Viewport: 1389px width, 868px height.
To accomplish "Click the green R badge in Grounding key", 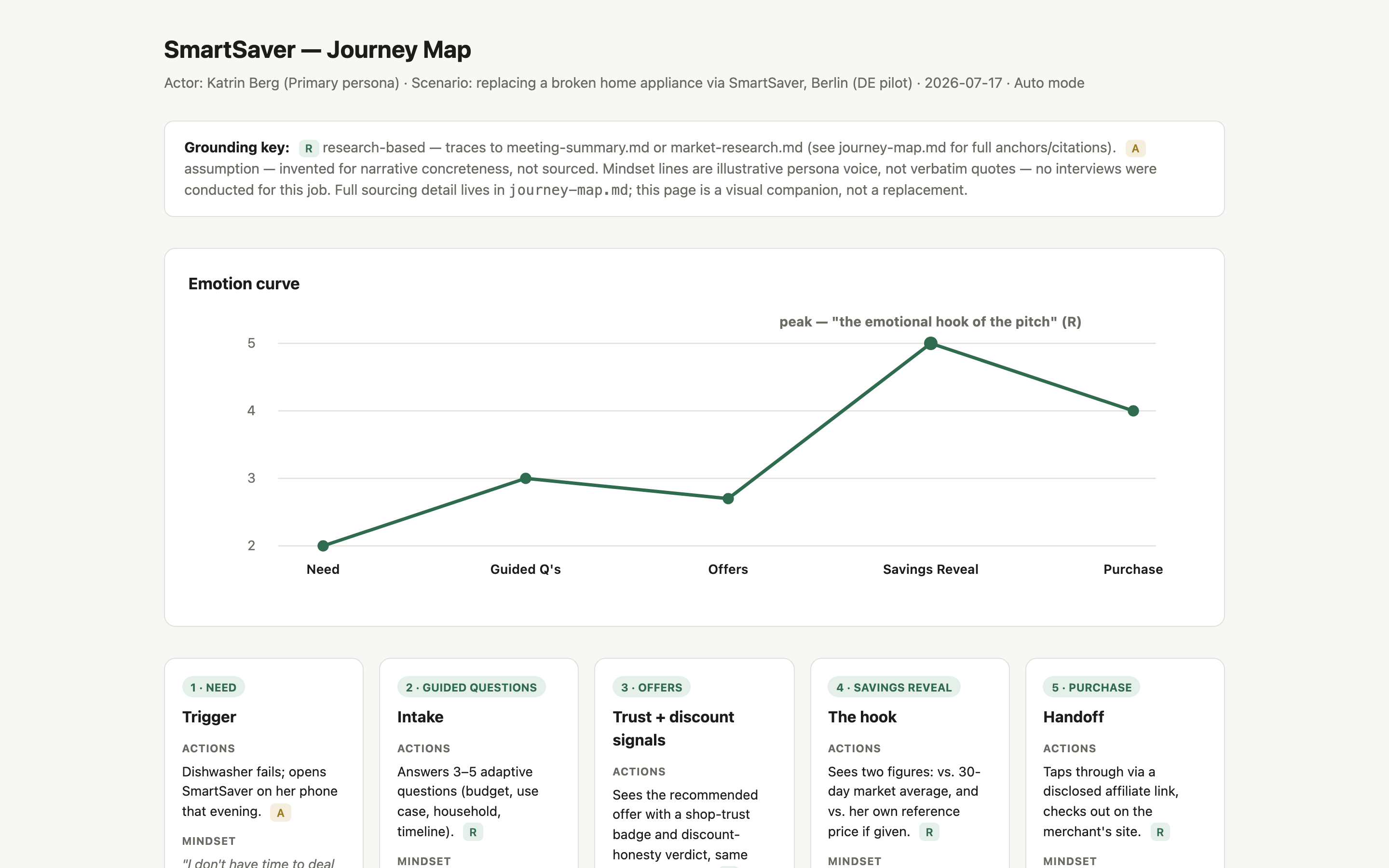I will pyautogui.click(x=309, y=149).
